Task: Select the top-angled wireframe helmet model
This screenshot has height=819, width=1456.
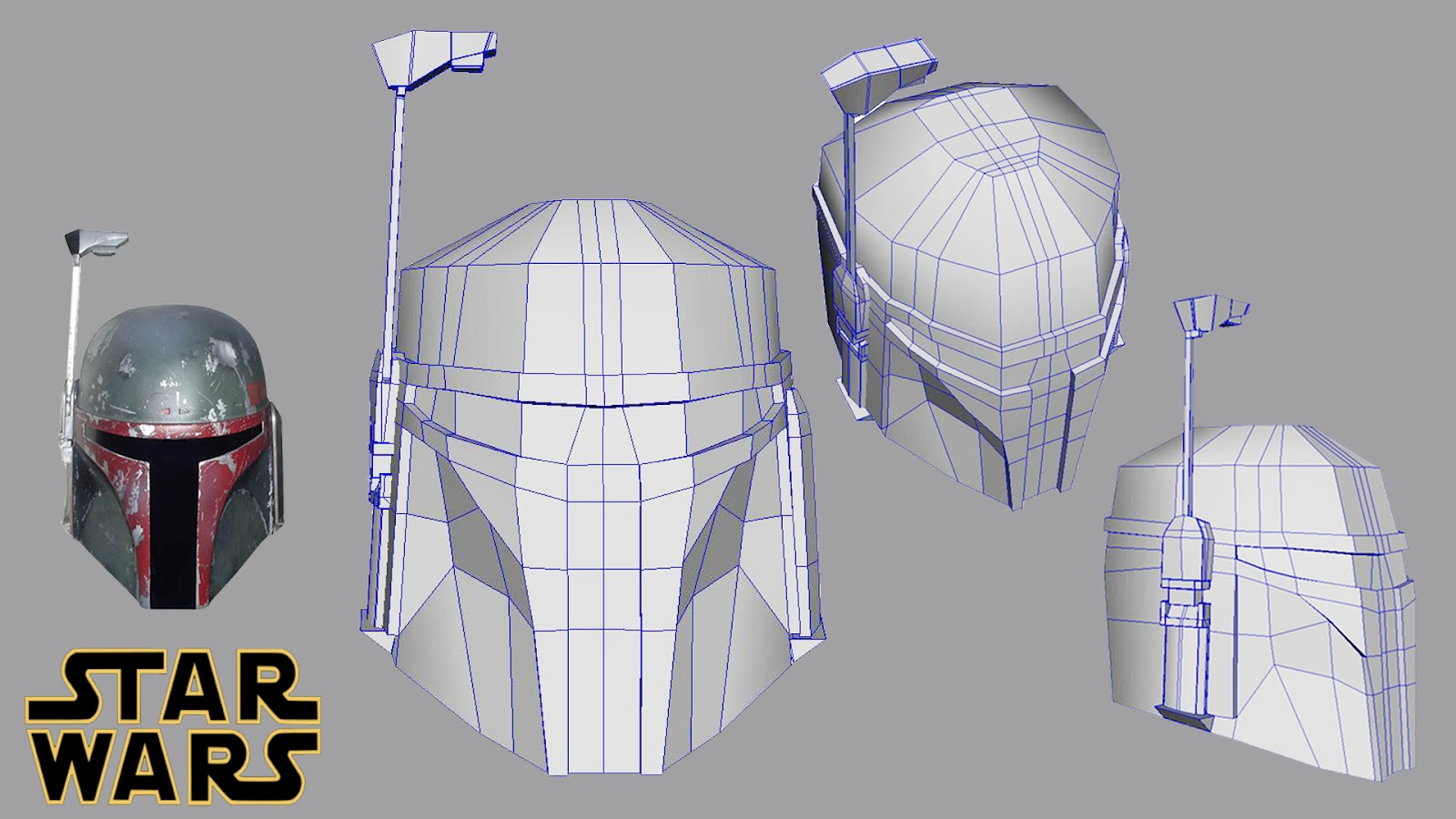Action: click(x=969, y=273)
